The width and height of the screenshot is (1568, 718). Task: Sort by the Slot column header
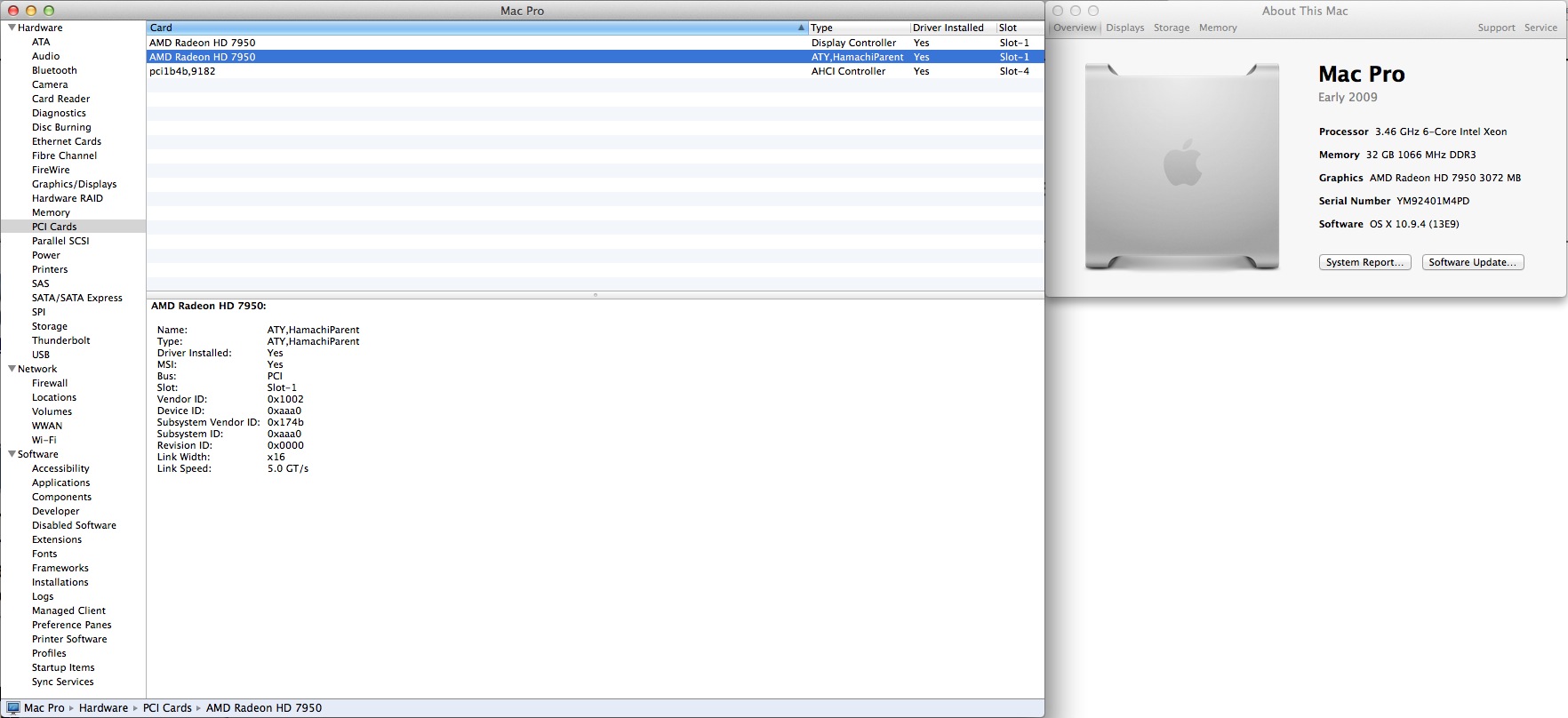coord(1020,28)
